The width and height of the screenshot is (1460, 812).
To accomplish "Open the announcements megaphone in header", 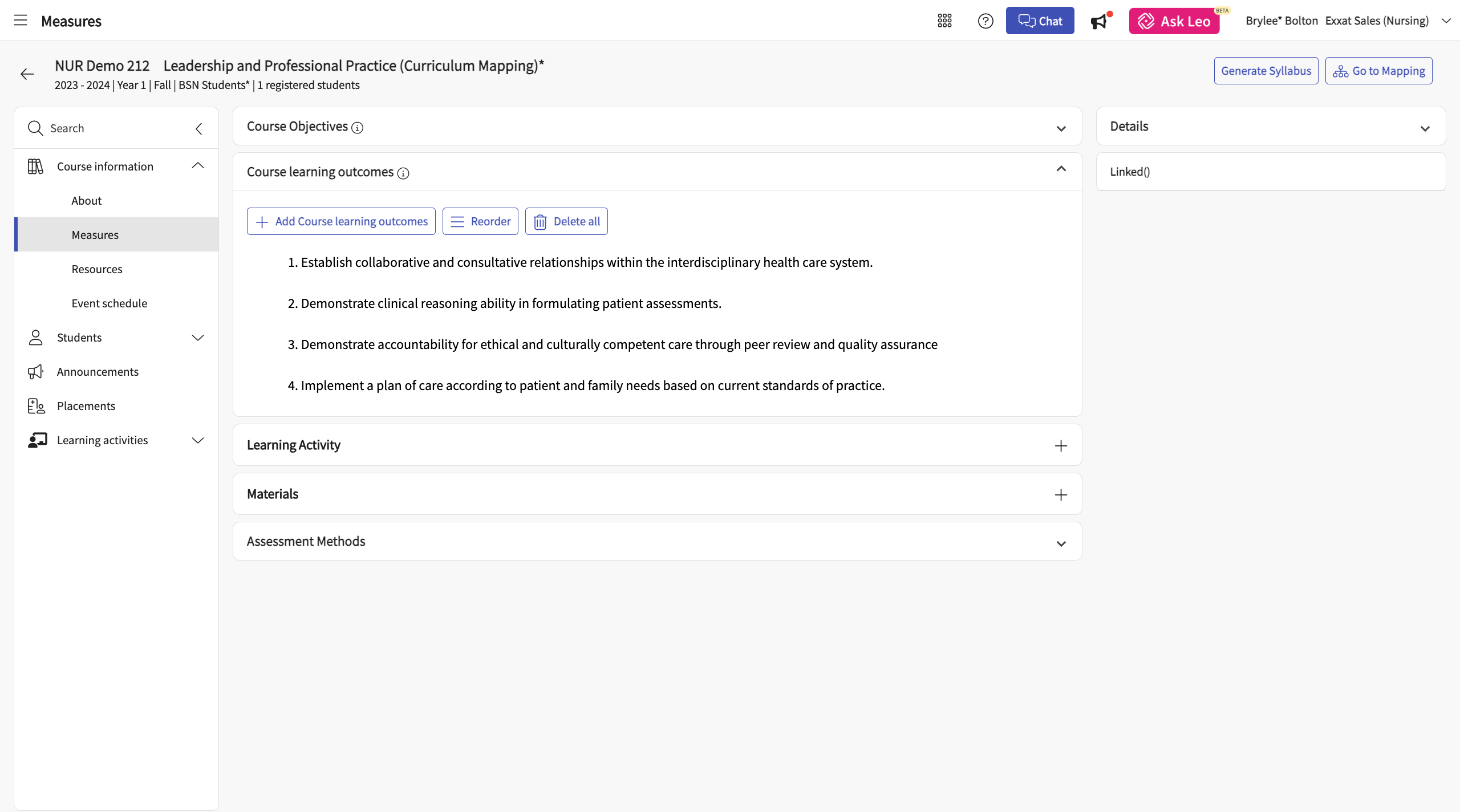I will [x=1099, y=22].
